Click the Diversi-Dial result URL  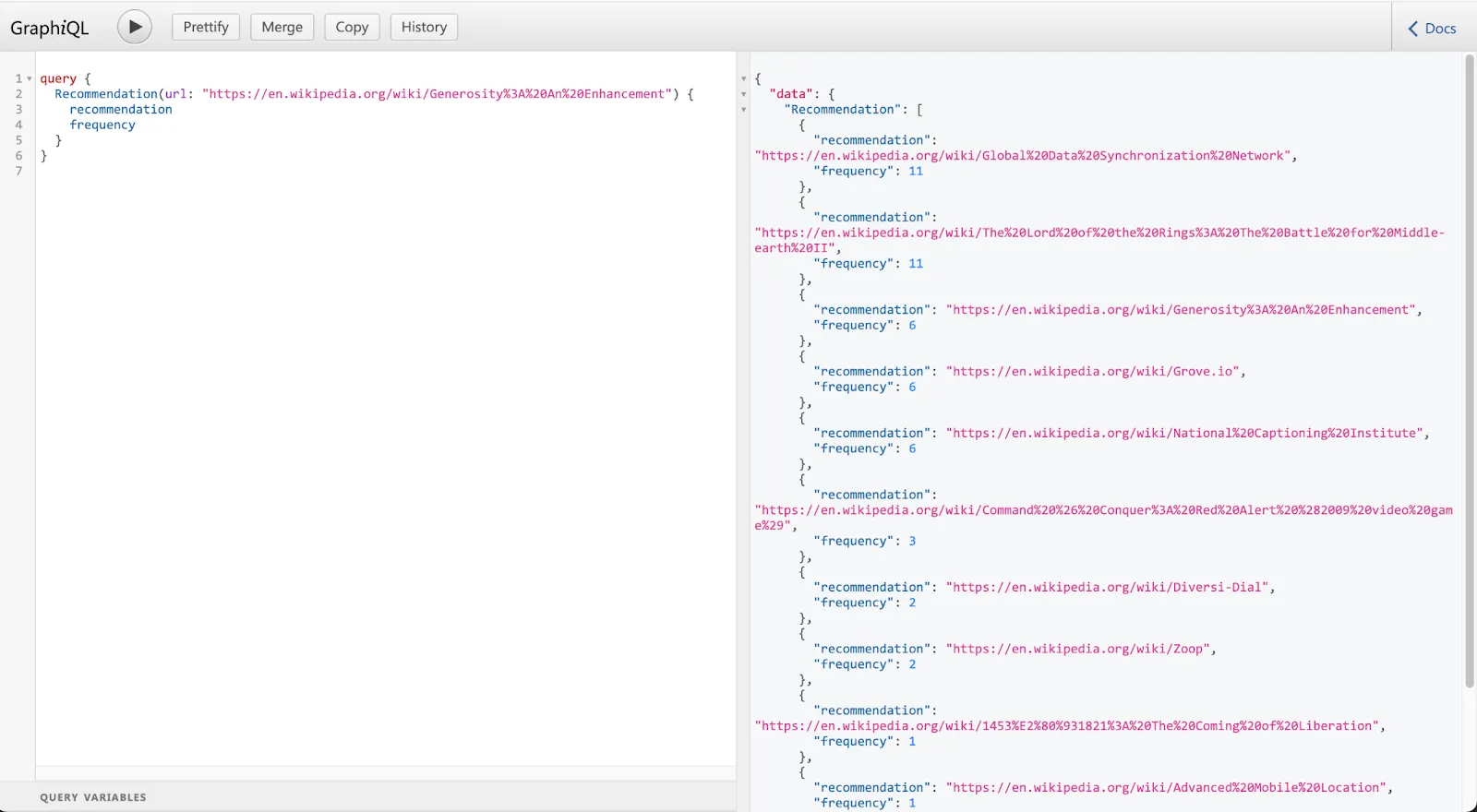[1108, 588]
